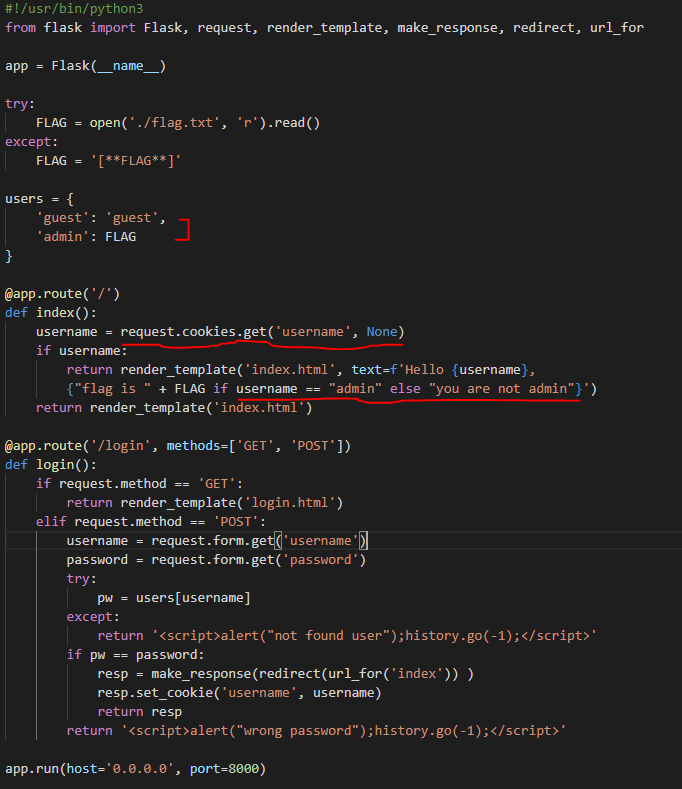The width and height of the screenshot is (682, 789).
Task: Click methods=['GET', 'POST'] argument
Action: 255,446
